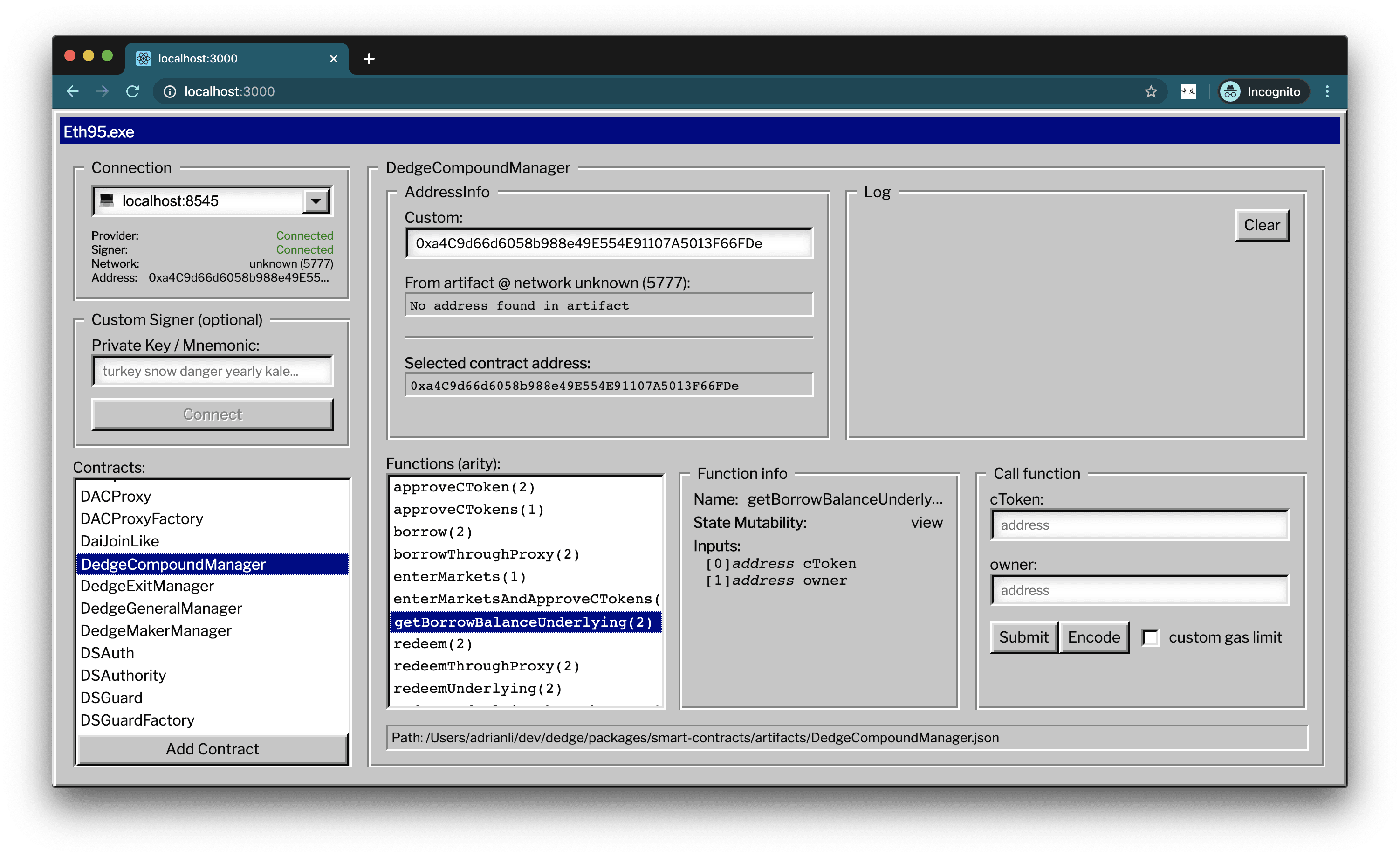The width and height of the screenshot is (1400, 857).
Task: Open the browser extensions icon
Action: click(x=1187, y=91)
